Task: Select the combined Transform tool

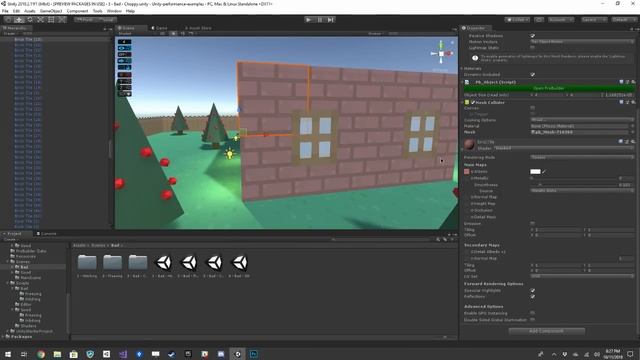Action: pos(62,20)
